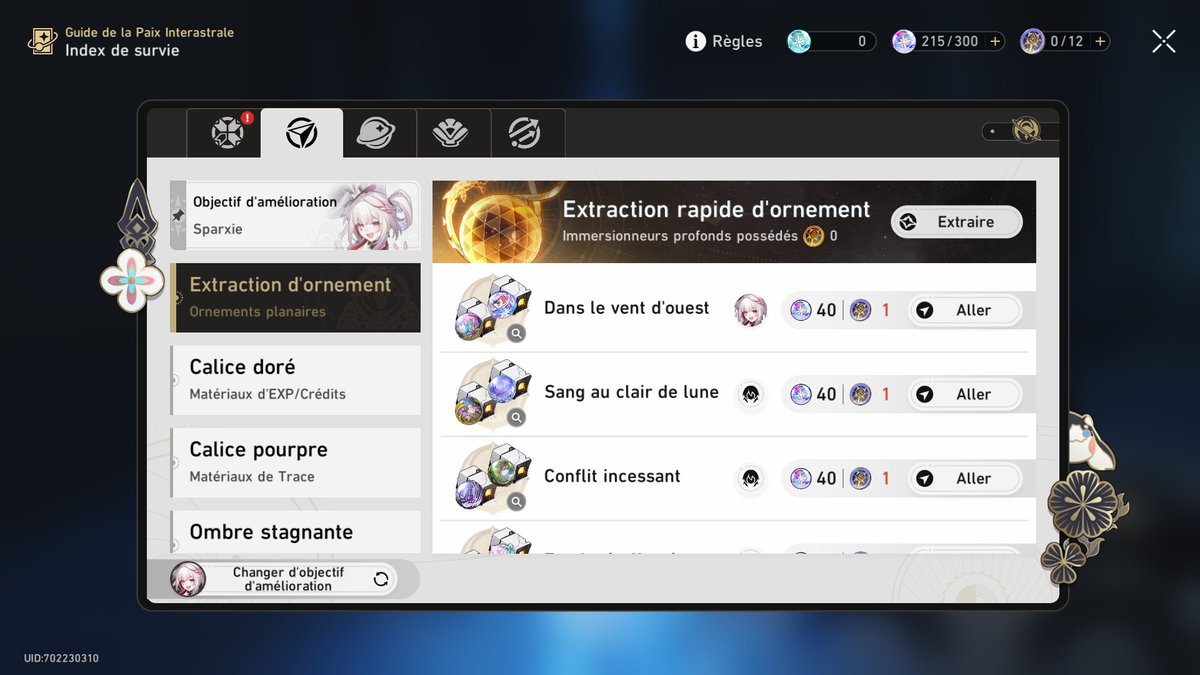Image resolution: width=1200 pixels, height=675 pixels.
Task: Switch to the planet icon tab
Action: coord(376,133)
